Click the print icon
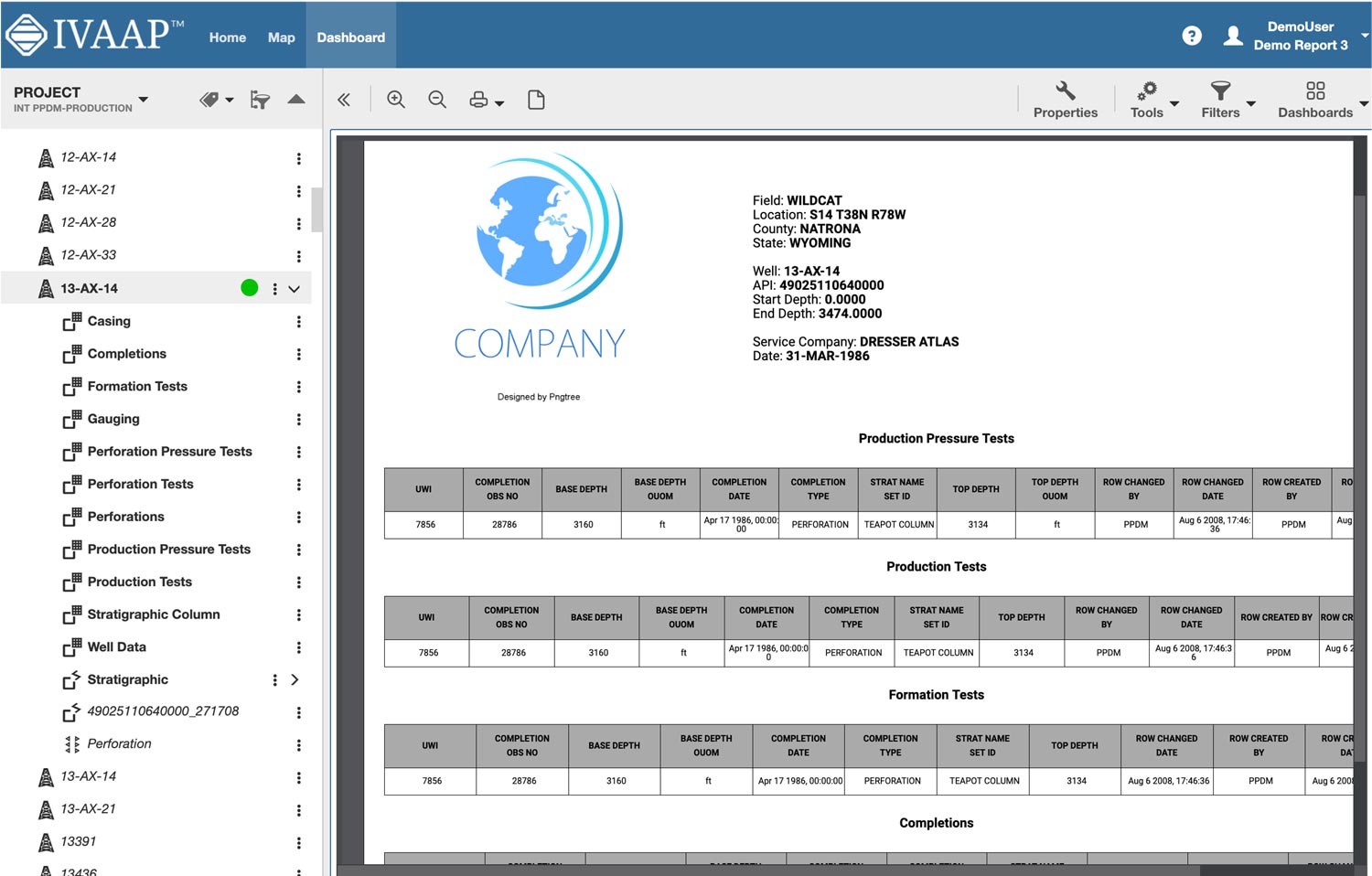The width and height of the screenshot is (1372, 876). (x=478, y=100)
